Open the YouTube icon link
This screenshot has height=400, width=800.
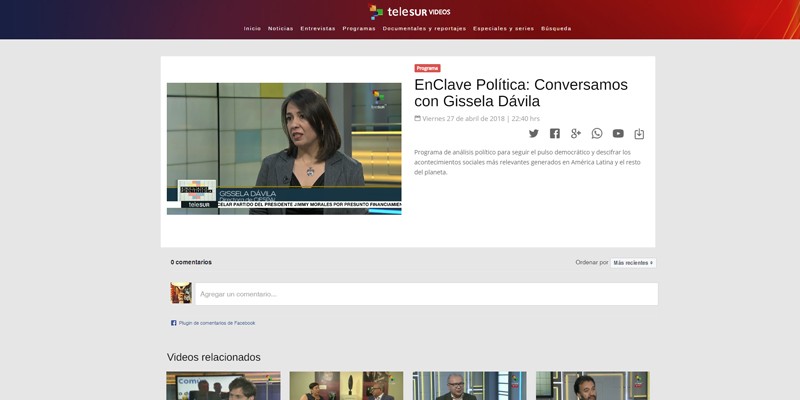618,134
